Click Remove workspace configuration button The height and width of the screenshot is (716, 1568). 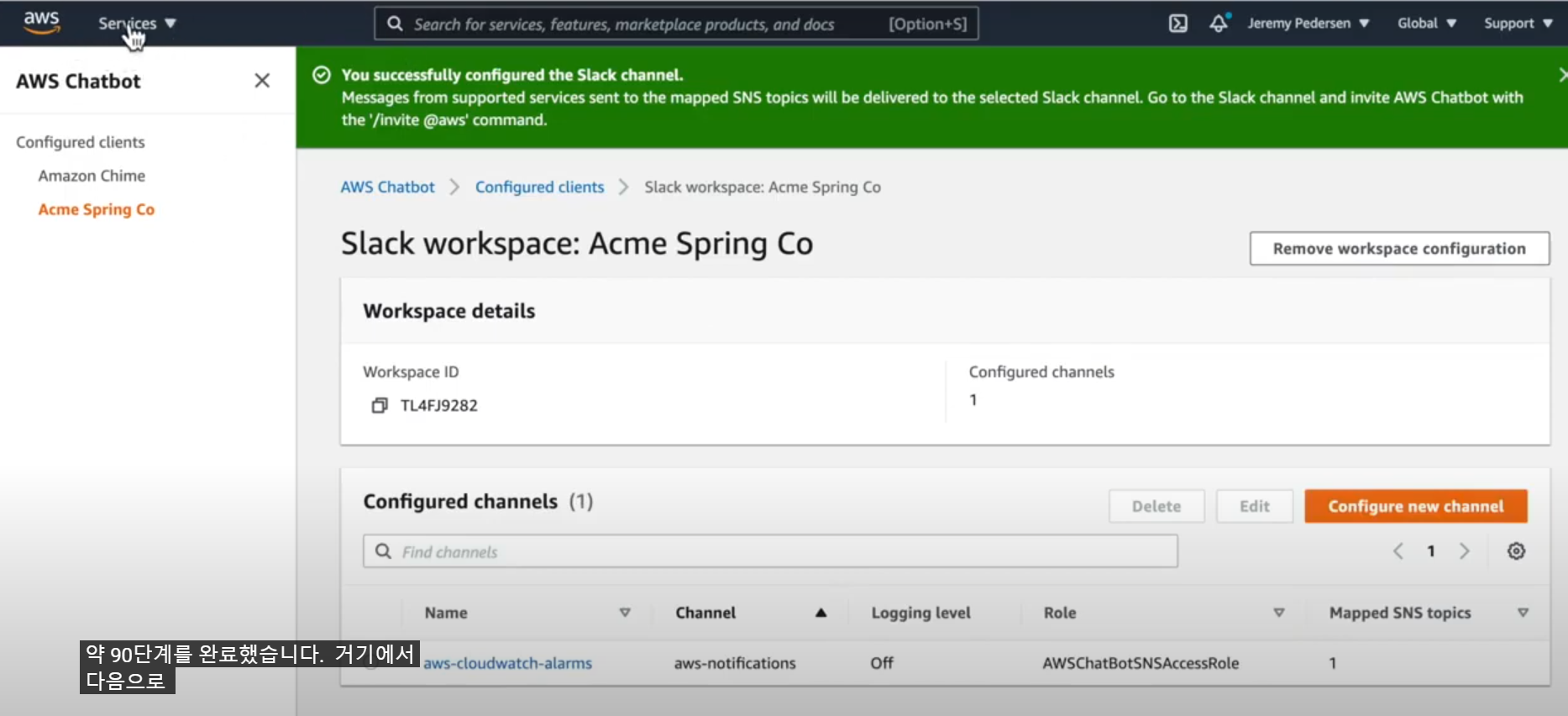1399,249
